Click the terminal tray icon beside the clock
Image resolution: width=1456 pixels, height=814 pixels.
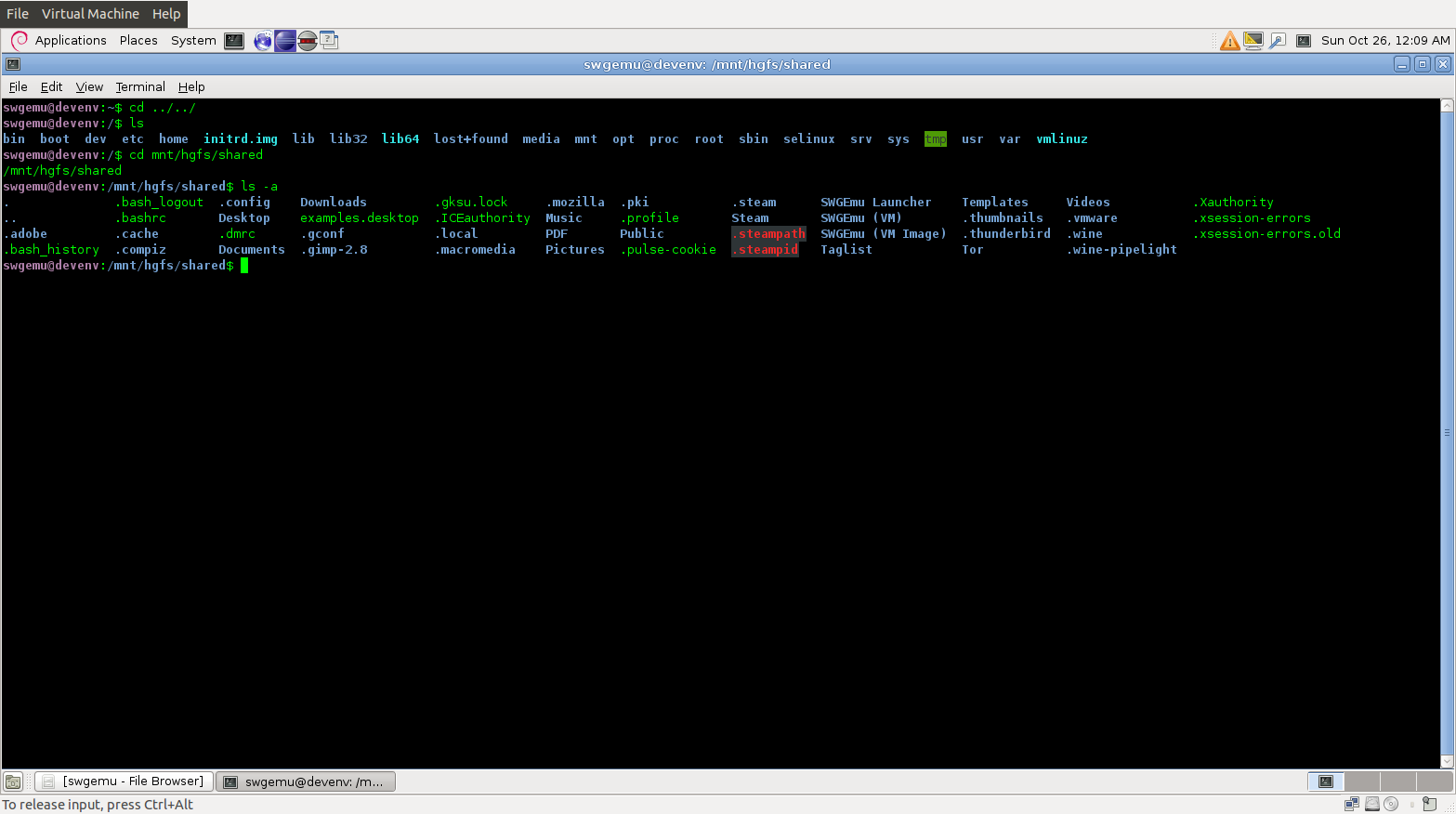click(x=1304, y=41)
